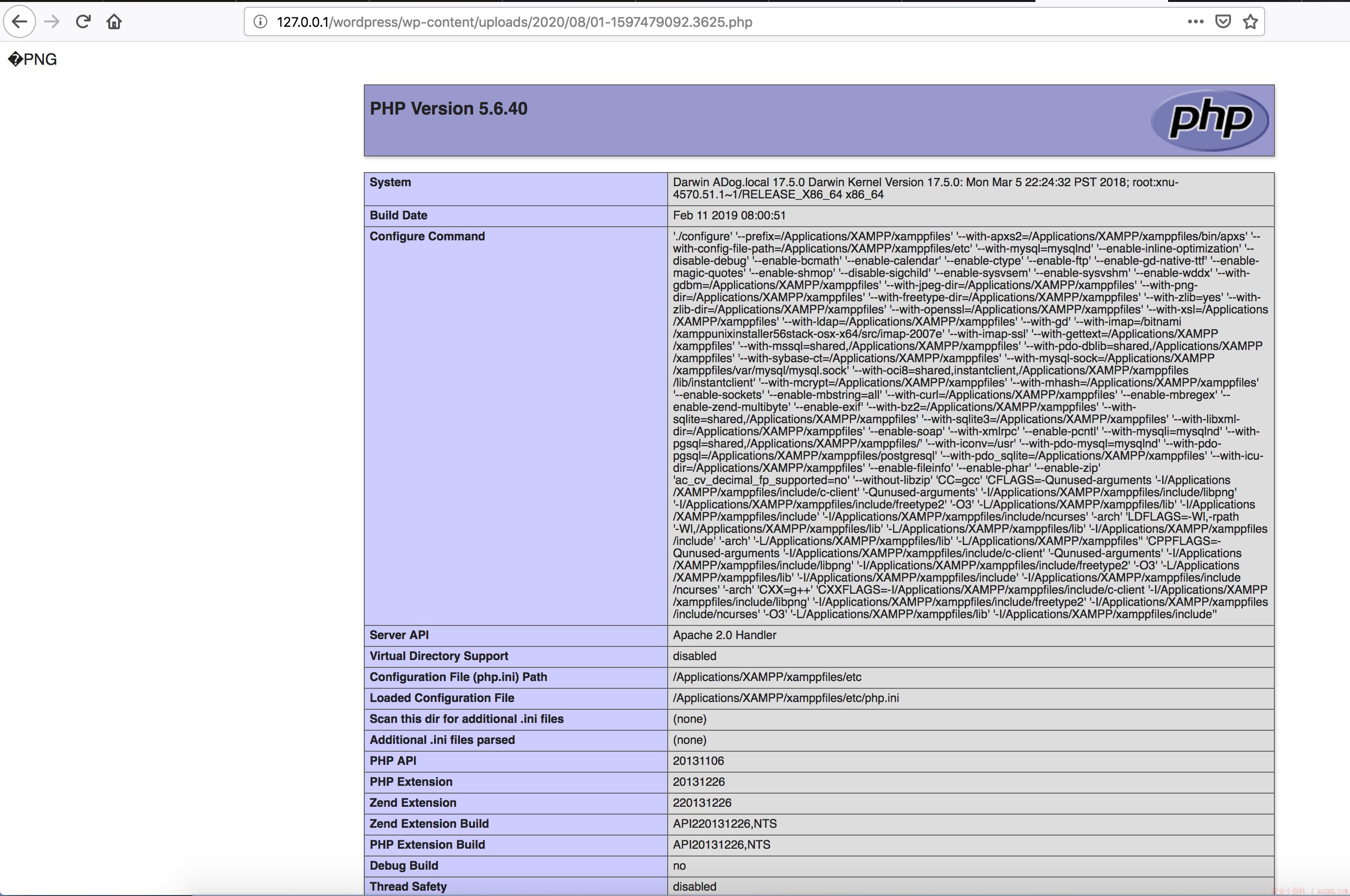Select the Zend Extension Build label
Screen dimensions: 1350x896
tap(429, 824)
